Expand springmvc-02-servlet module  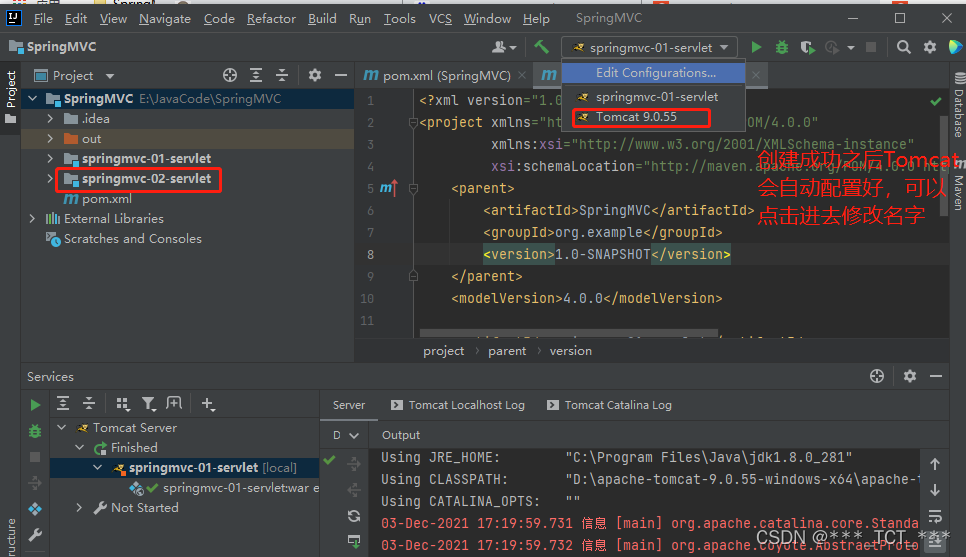tap(51, 179)
